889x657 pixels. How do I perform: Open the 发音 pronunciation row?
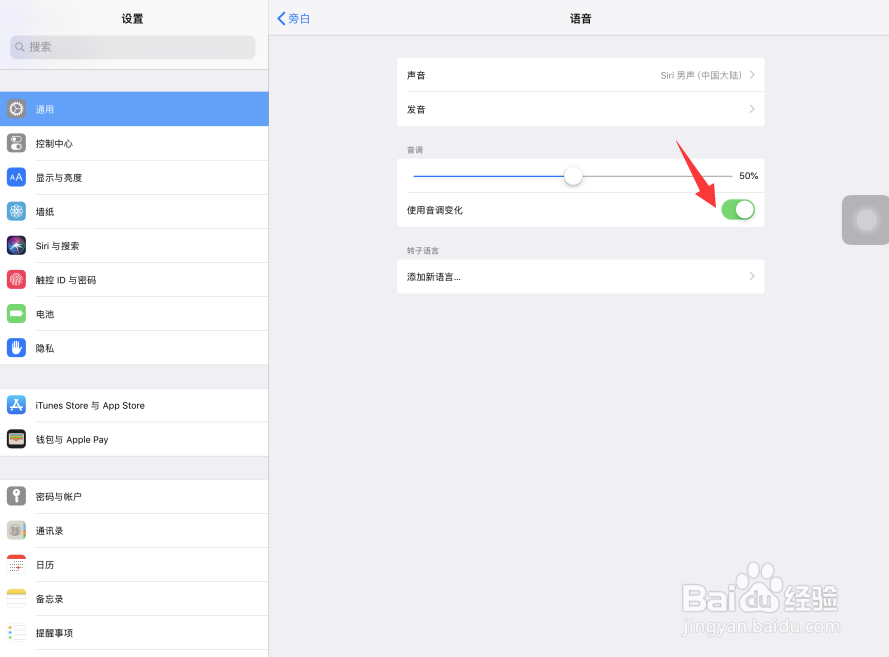[581, 109]
